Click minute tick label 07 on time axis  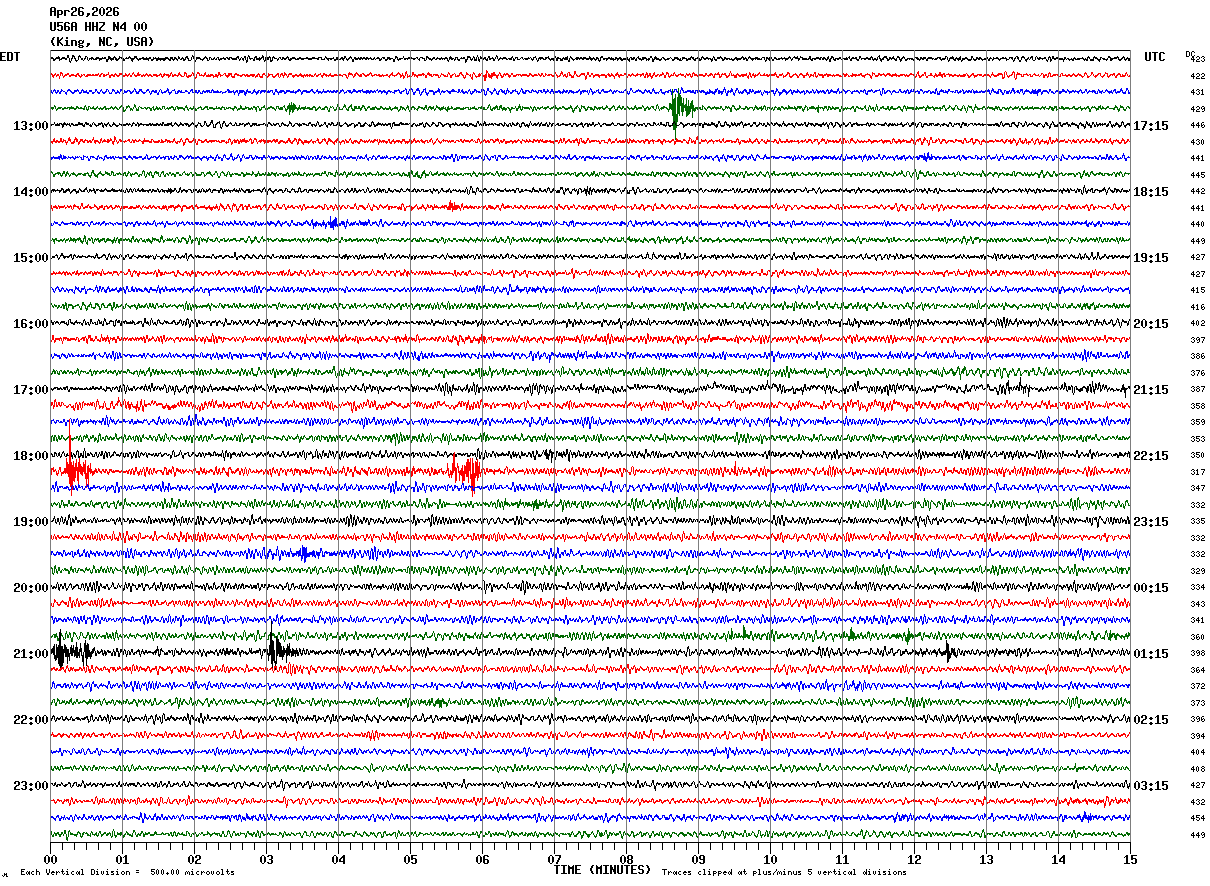coord(554,859)
